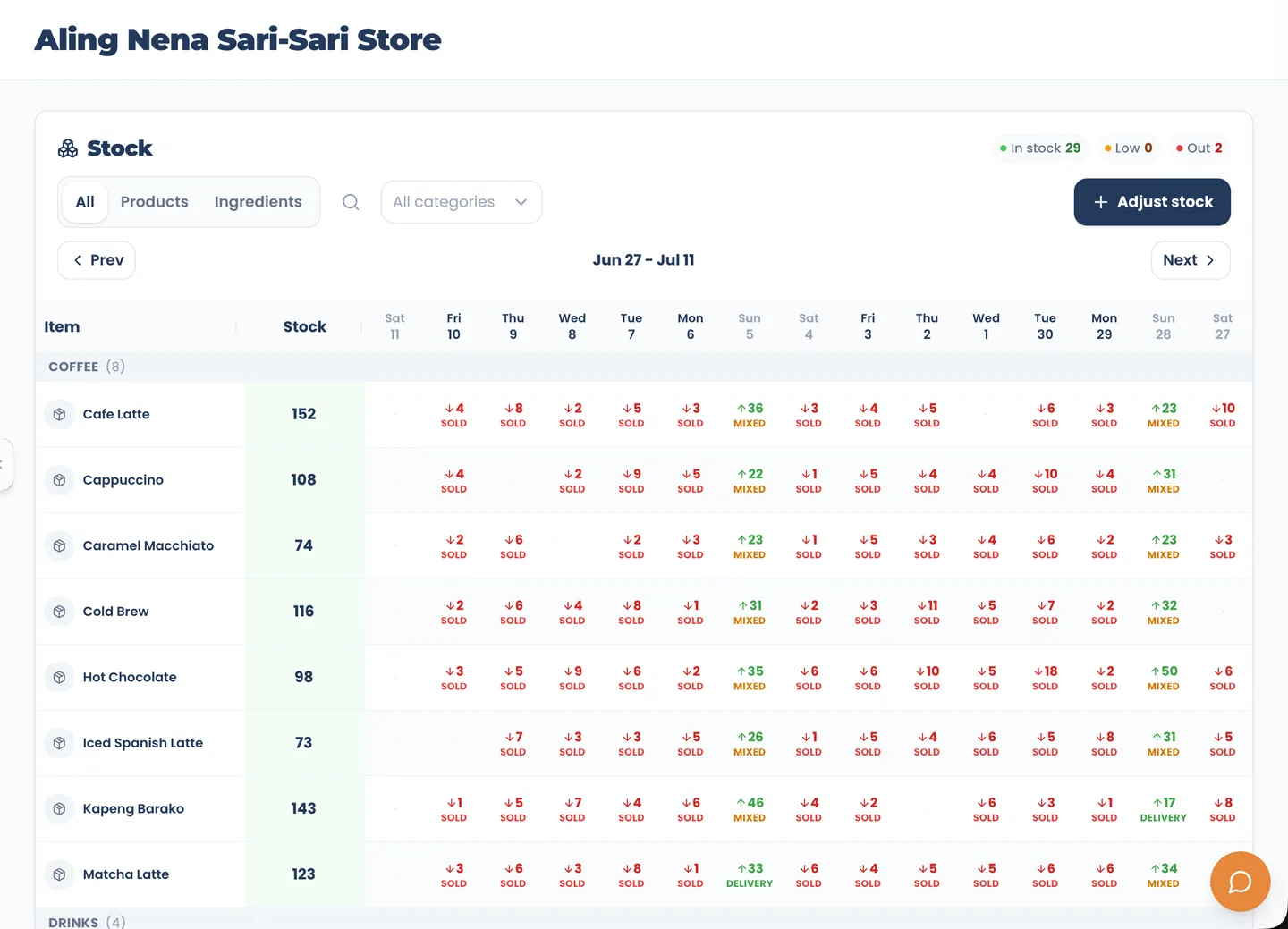Click the Sun 28 date column header
This screenshot has width=1288, height=929.
pyautogui.click(x=1163, y=326)
